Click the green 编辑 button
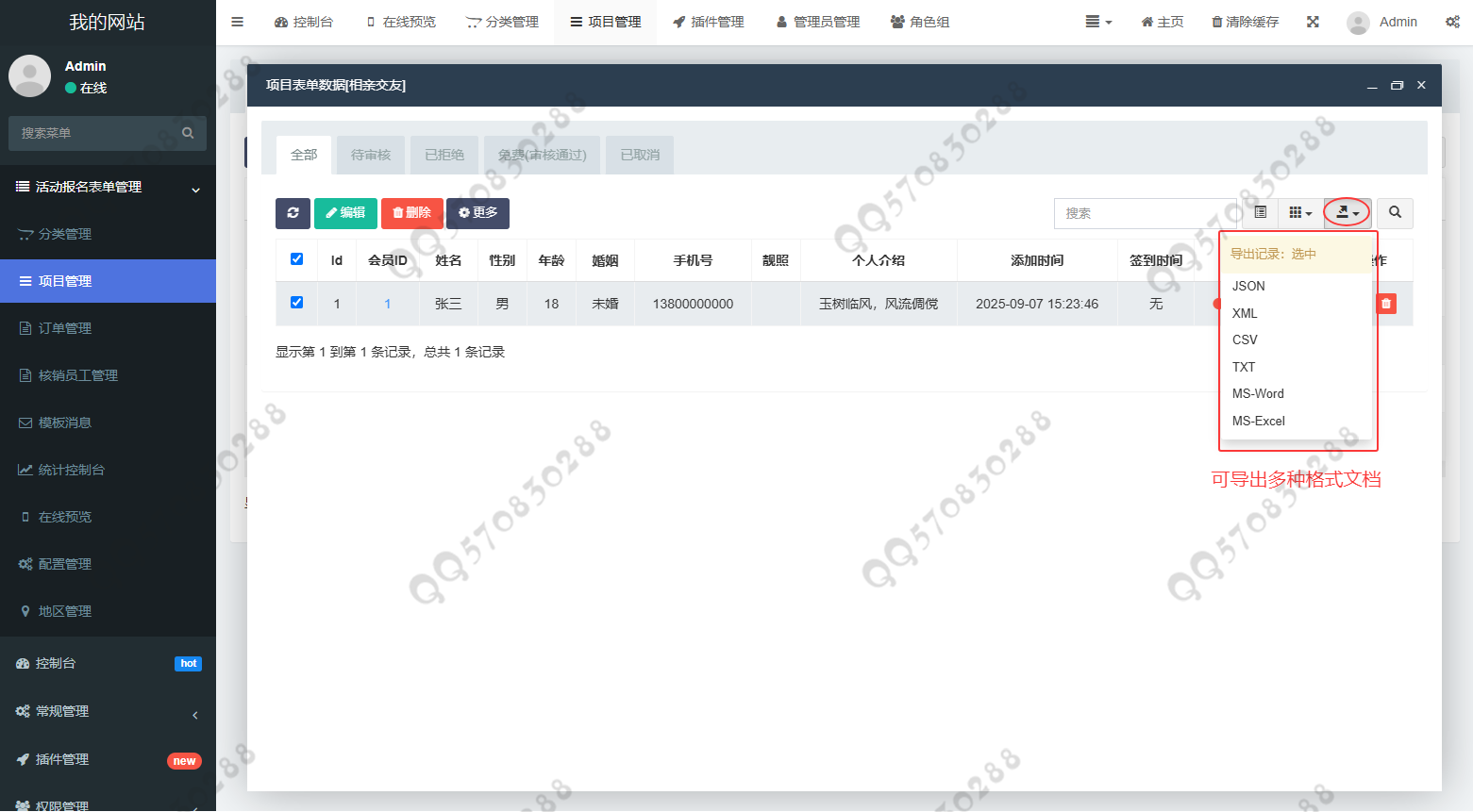 pyautogui.click(x=345, y=213)
